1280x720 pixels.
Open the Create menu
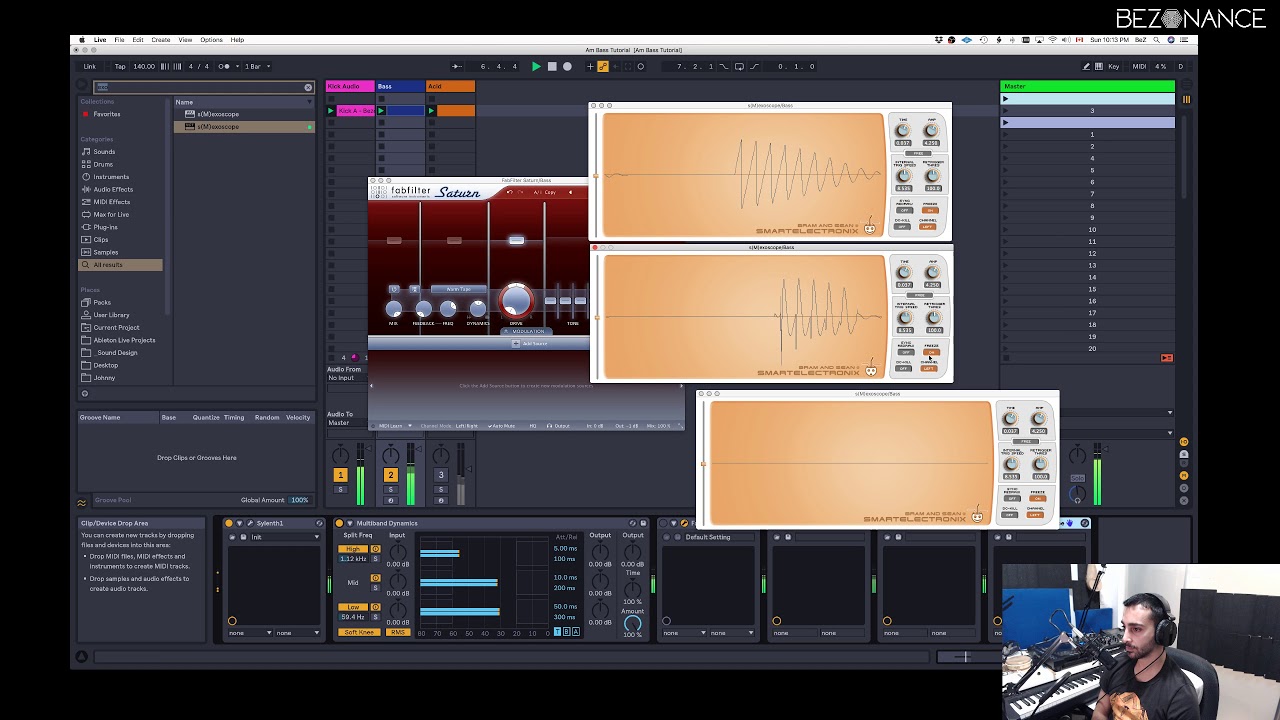(x=160, y=40)
